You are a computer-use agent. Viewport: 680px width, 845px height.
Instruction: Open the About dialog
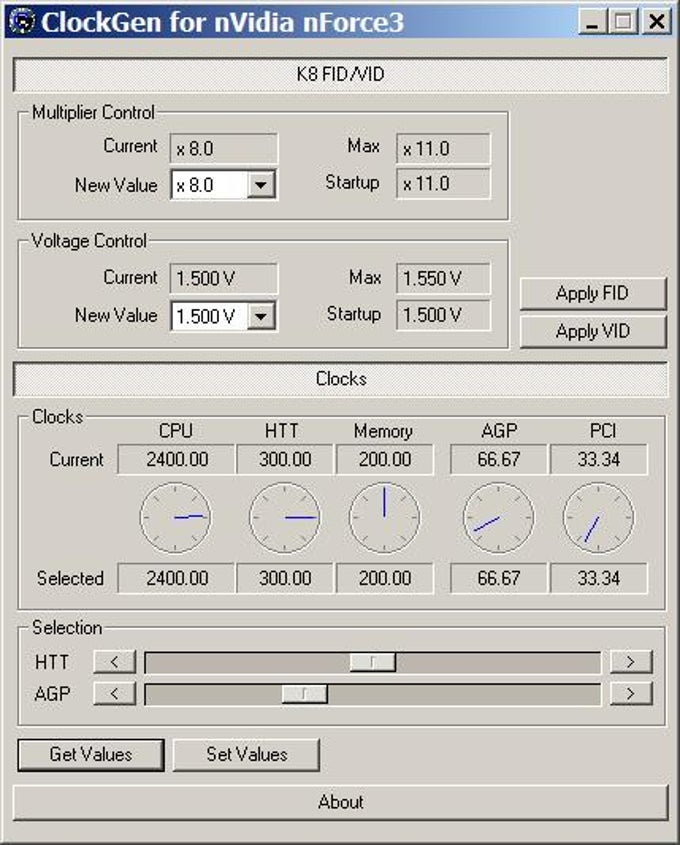(x=341, y=802)
